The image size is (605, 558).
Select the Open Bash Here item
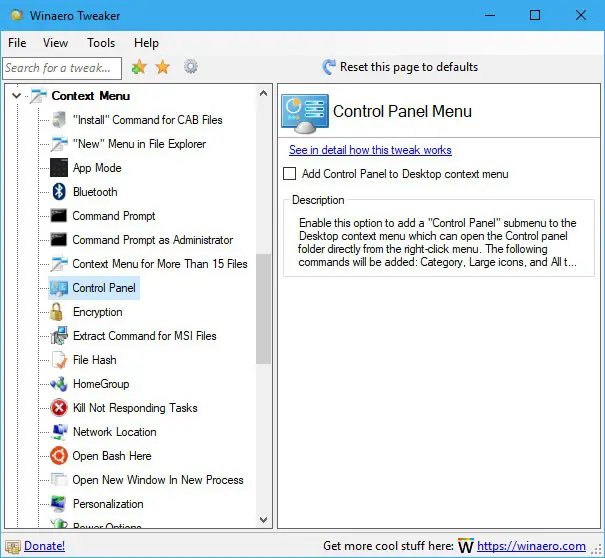112,456
